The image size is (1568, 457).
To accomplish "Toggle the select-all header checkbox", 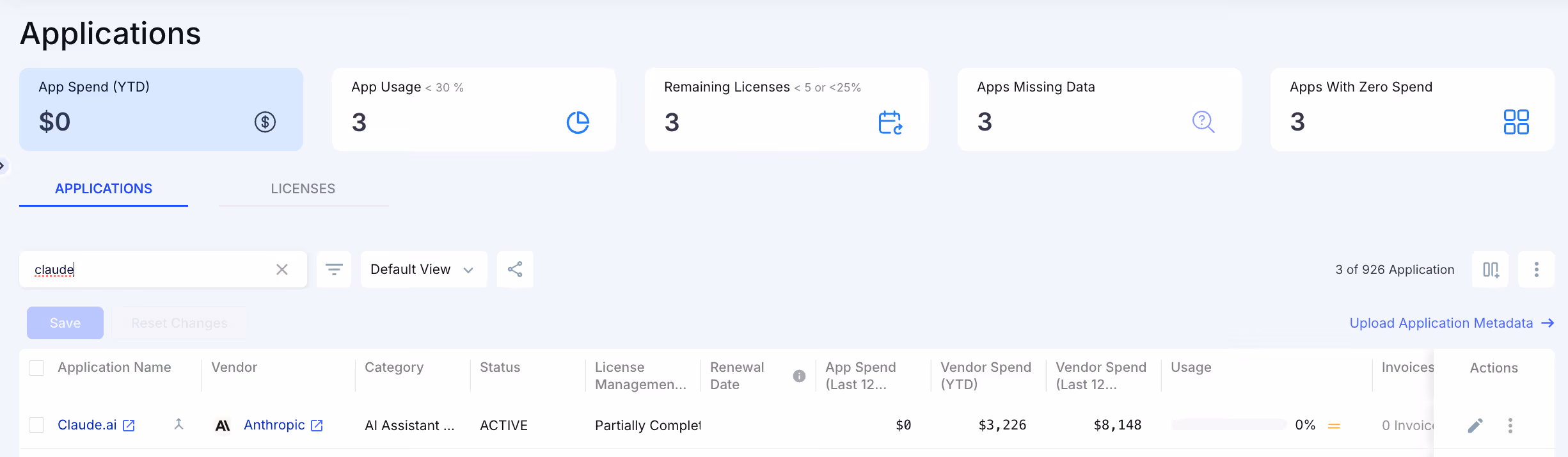I will tap(36, 368).
